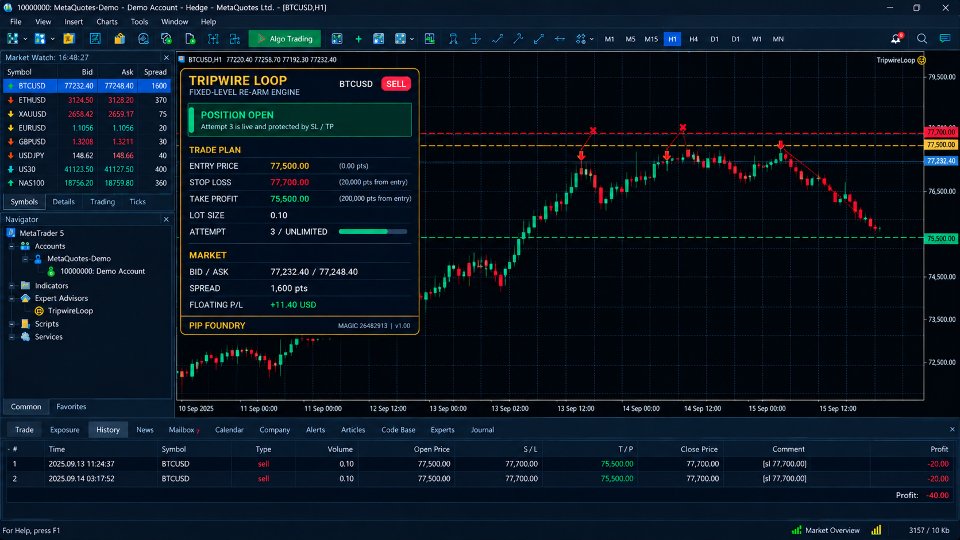The image size is (960, 540).
Task: Click the document with green dot toolbar icon
Action: click(190, 39)
